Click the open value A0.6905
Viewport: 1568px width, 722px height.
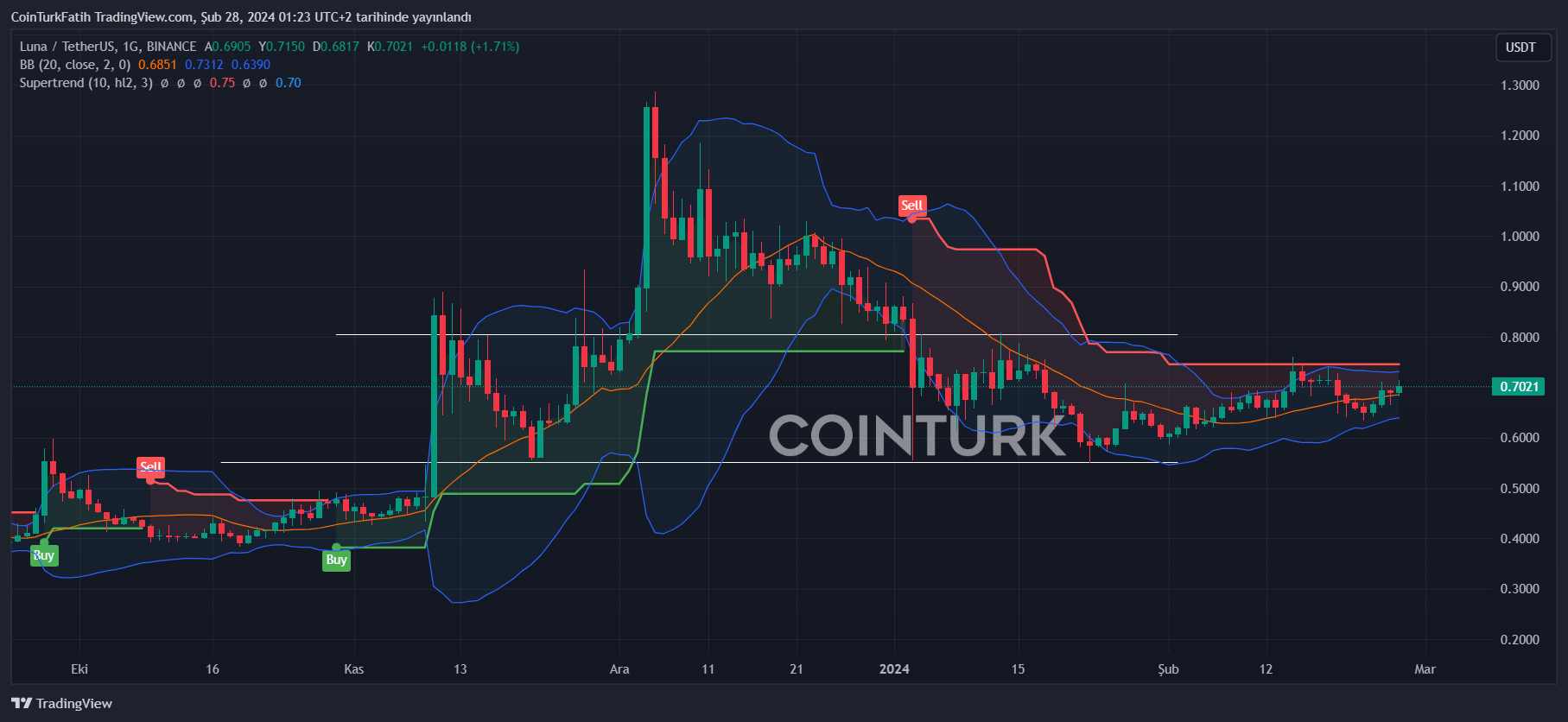[227, 47]
